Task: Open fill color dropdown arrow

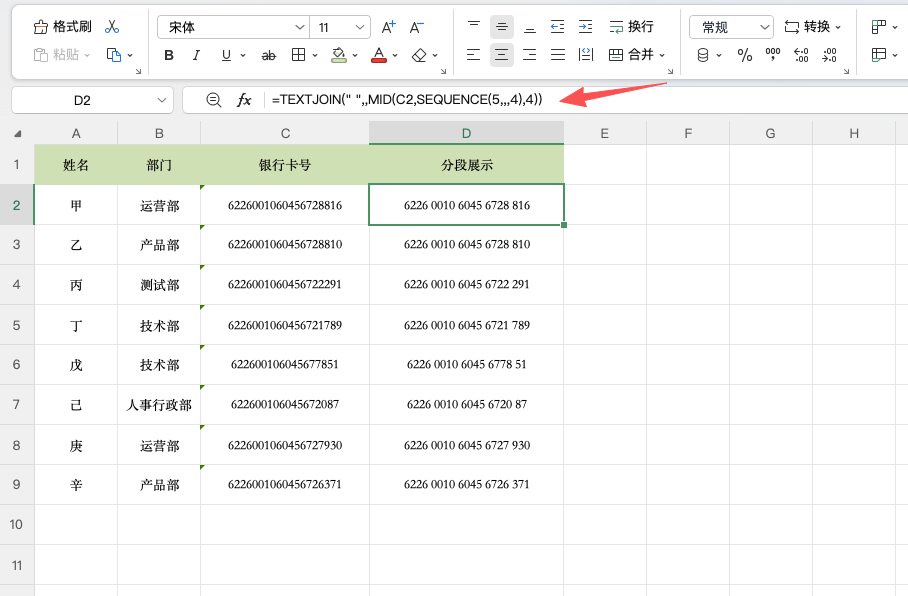Action: (355, 56)
